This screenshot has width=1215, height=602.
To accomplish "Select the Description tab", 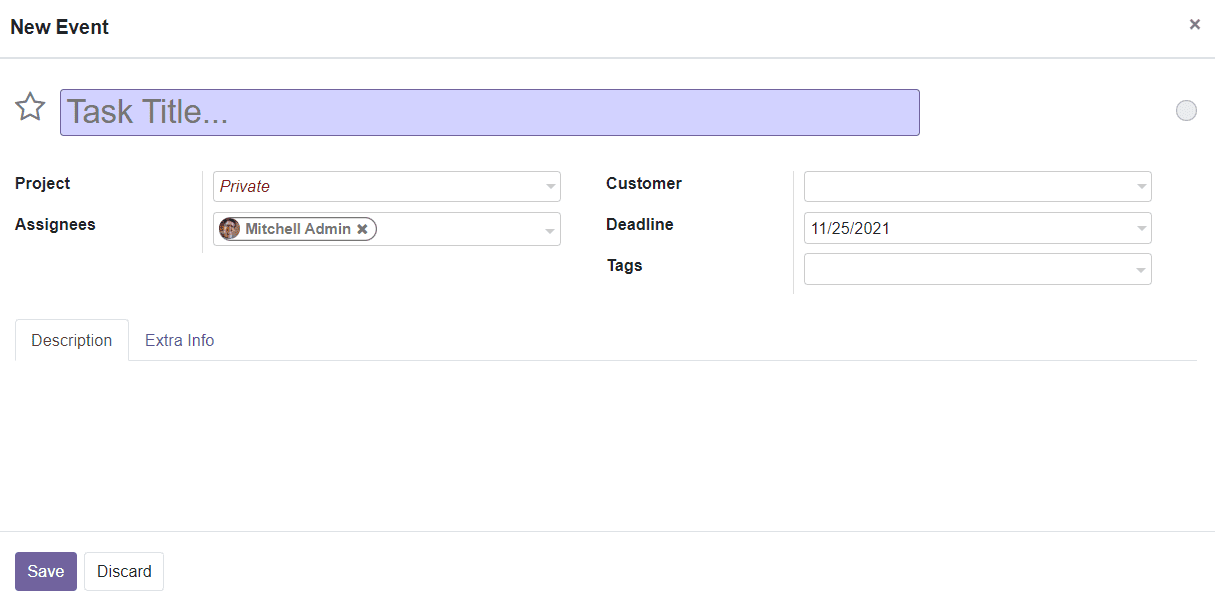I will (x=71, y=340).
